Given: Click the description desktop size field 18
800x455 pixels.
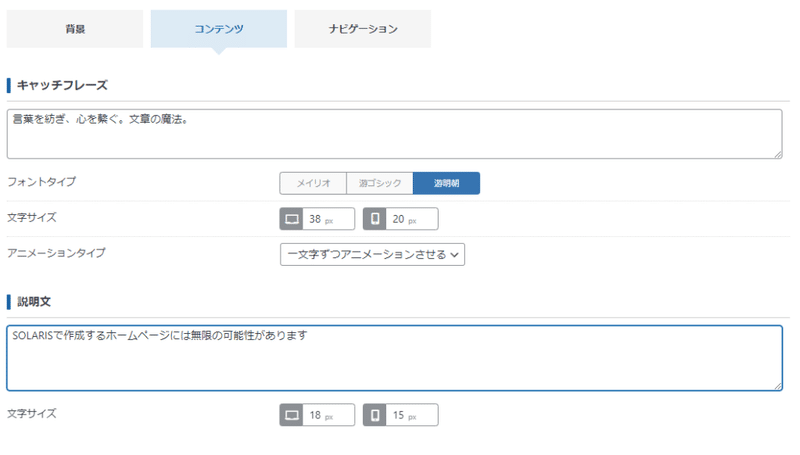Looking at the screenshot, I should [329, 415].
